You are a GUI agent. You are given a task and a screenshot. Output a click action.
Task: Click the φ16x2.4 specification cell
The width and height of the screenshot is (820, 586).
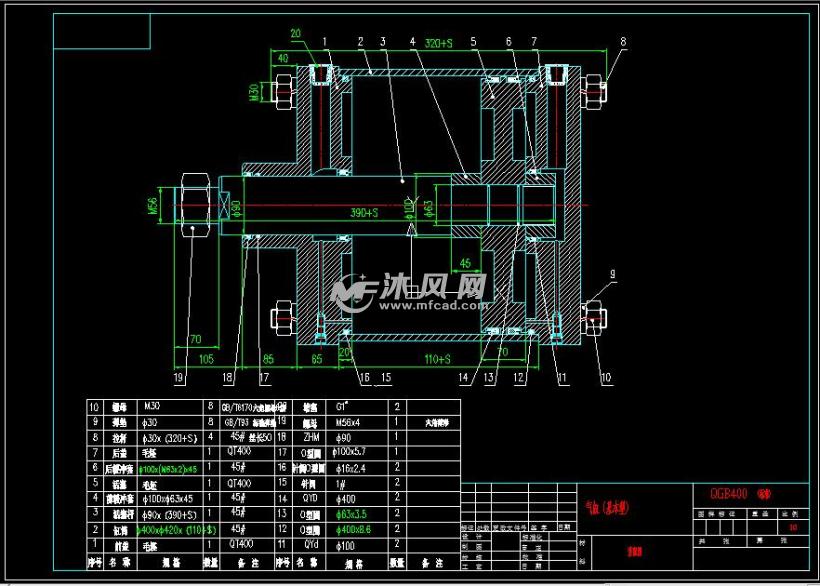coord(350,469)
